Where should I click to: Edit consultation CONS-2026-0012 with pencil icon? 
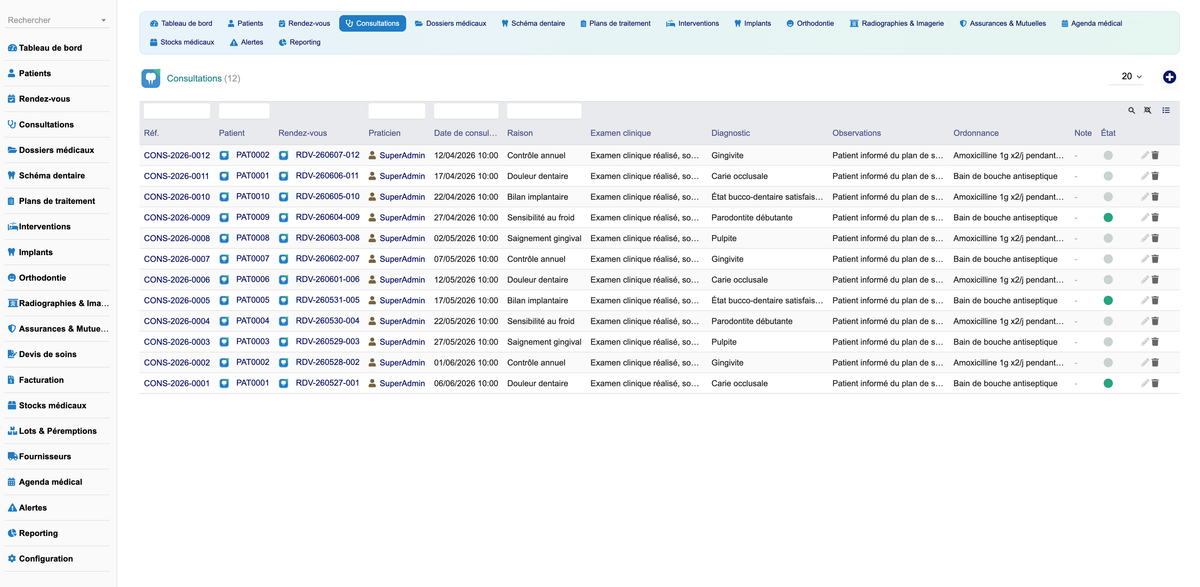click(x=1145, y=155)
